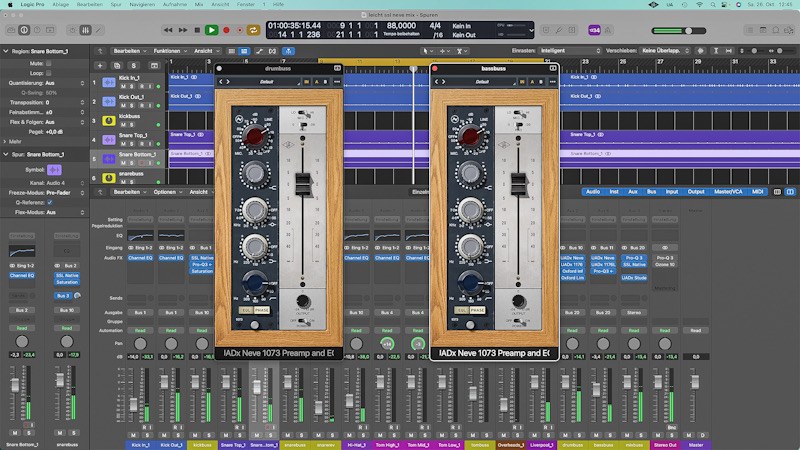Toggle the automation view icon

point(259,51)
